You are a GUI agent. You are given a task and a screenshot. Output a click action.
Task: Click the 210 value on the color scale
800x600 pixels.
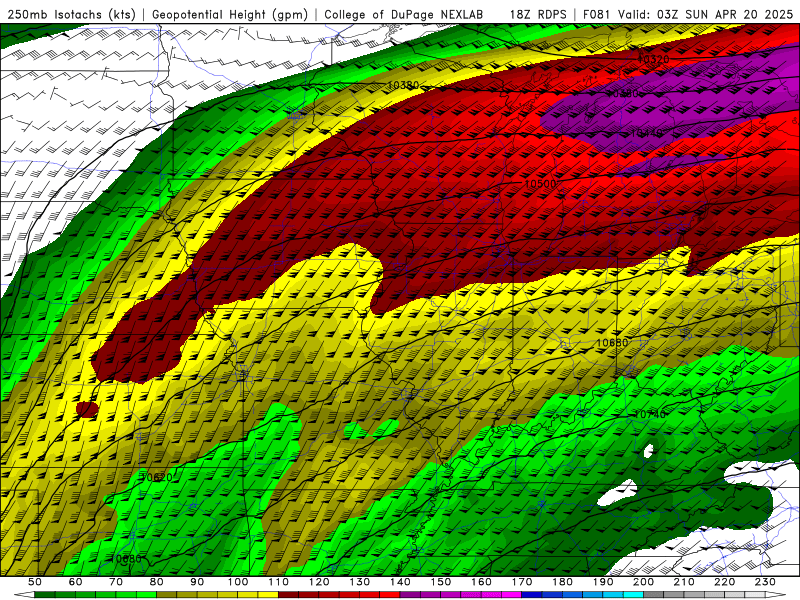point(684,582)
